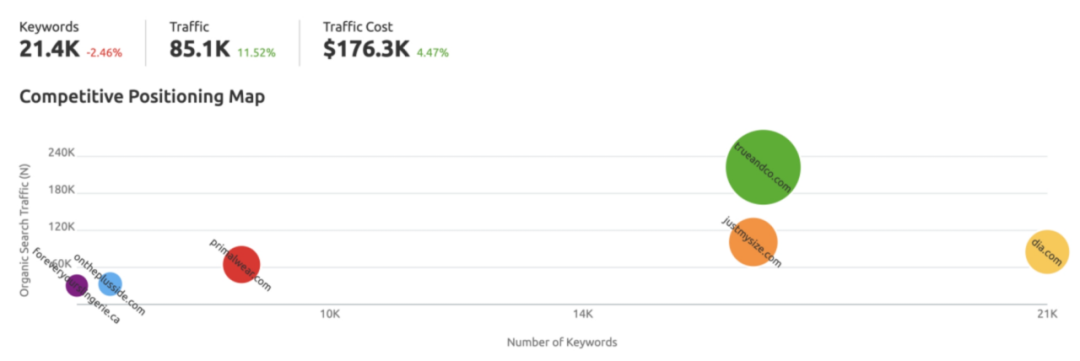The image size is (1080, 361).
Task: Click the 21K x-axis tick label
Action: pos(1047,315)
